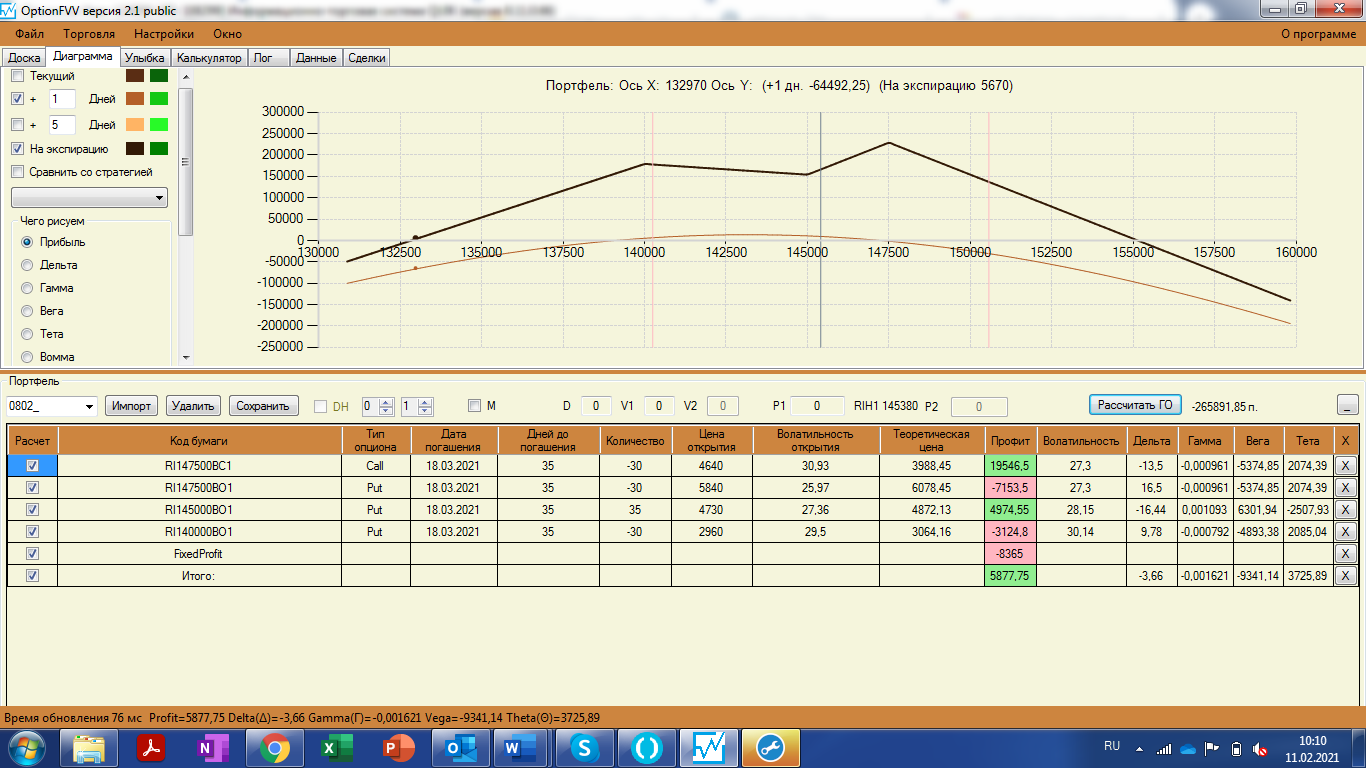Screen dimensions: 1366x768
Task: Click the days input showing 5
Action: [x=62, y=125]
